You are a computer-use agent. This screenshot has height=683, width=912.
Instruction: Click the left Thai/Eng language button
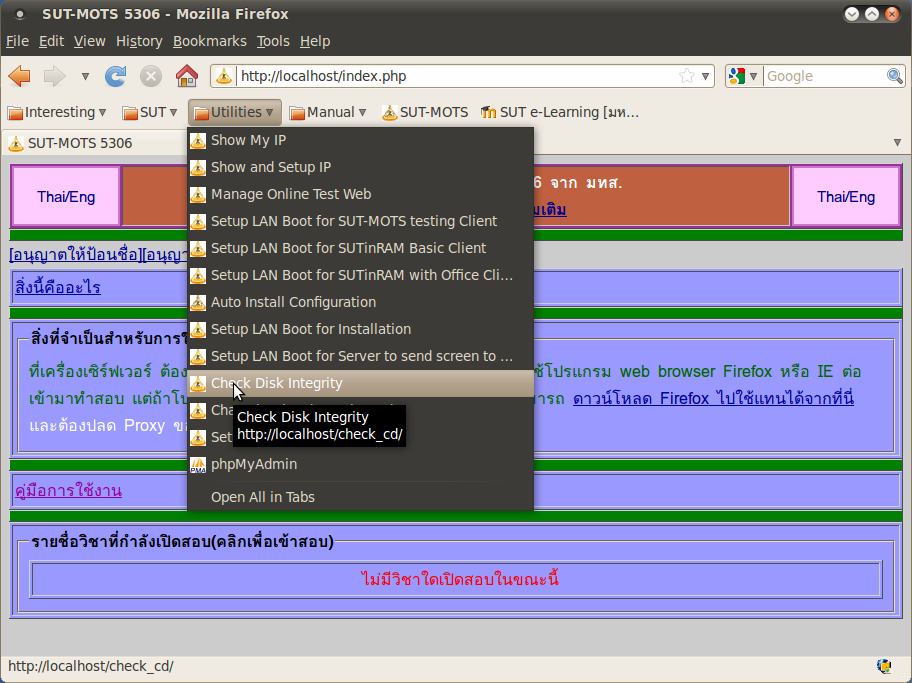click(66, 197)
